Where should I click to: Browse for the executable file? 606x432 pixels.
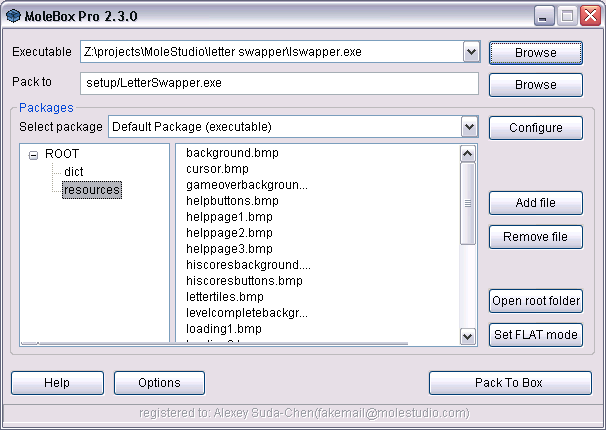535,53
